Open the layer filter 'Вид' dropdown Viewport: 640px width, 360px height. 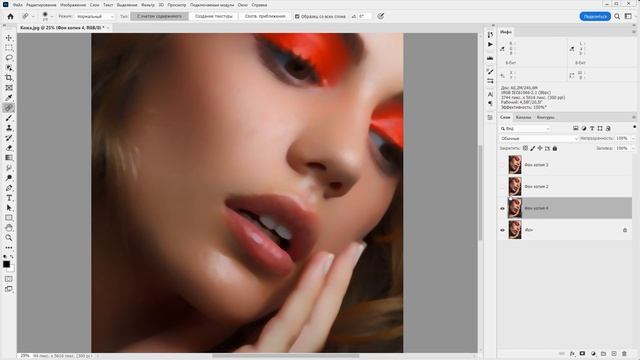point(525,129)
